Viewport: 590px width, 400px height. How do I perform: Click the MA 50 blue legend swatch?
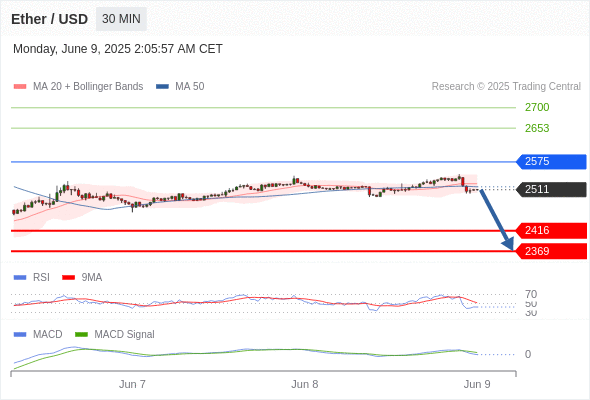(162, 87)
